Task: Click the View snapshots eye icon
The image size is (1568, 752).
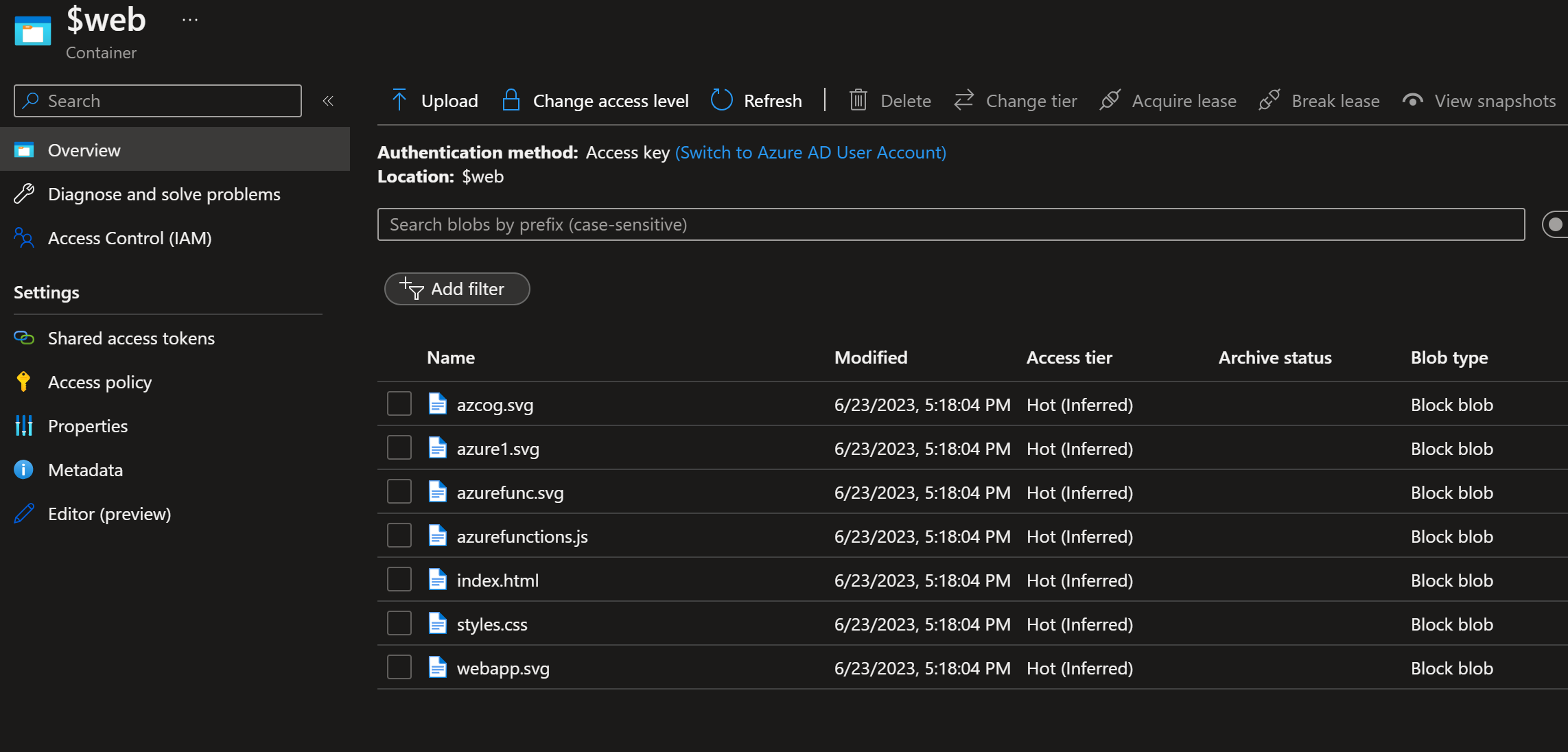Action: click(x=1412, y=100)
